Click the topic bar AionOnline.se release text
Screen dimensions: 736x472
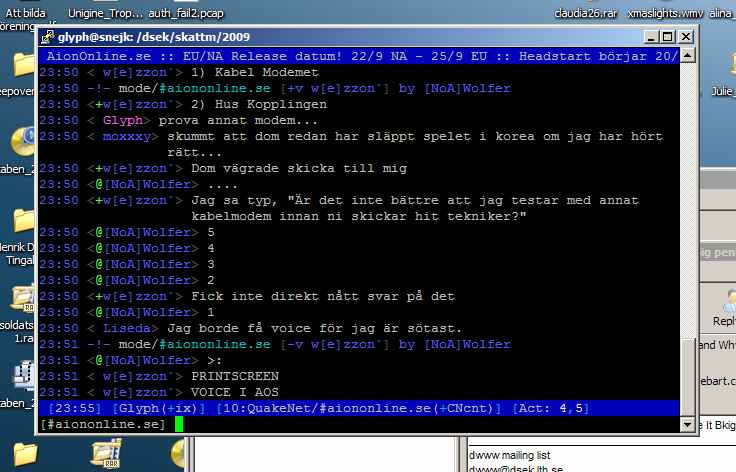click(361, 56)
